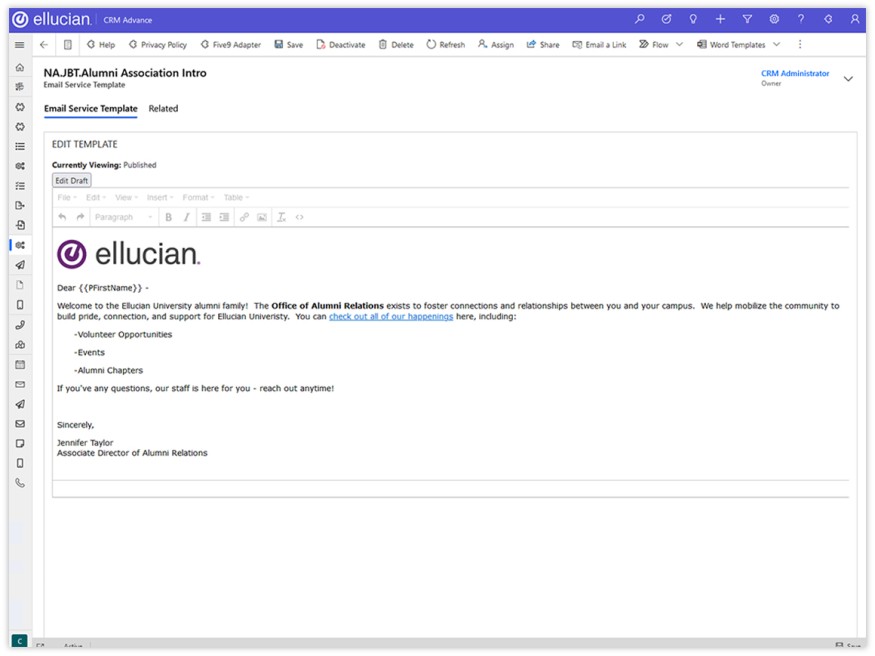Open the search icon in header
Screen dimensions: 875x656
pos(640,19)
